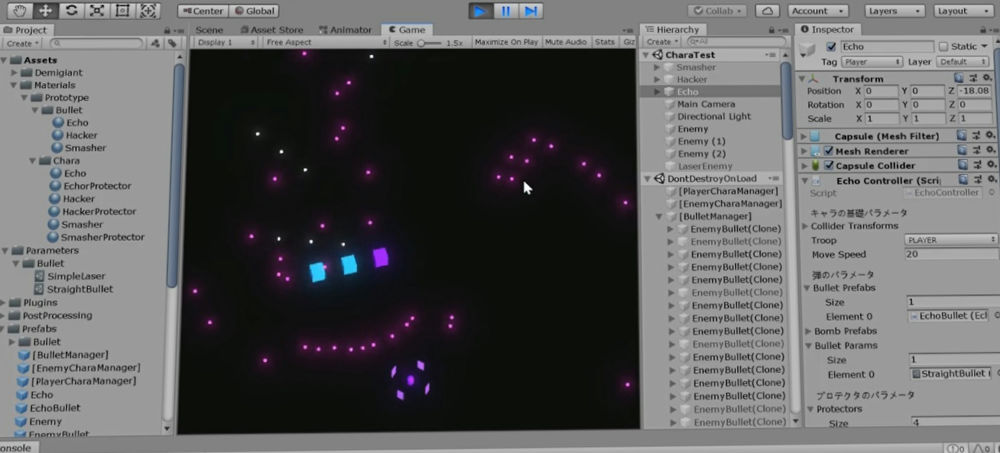The image size is (1000, 453).
Task: Toggle the Static checkbox
Action: 944,47
